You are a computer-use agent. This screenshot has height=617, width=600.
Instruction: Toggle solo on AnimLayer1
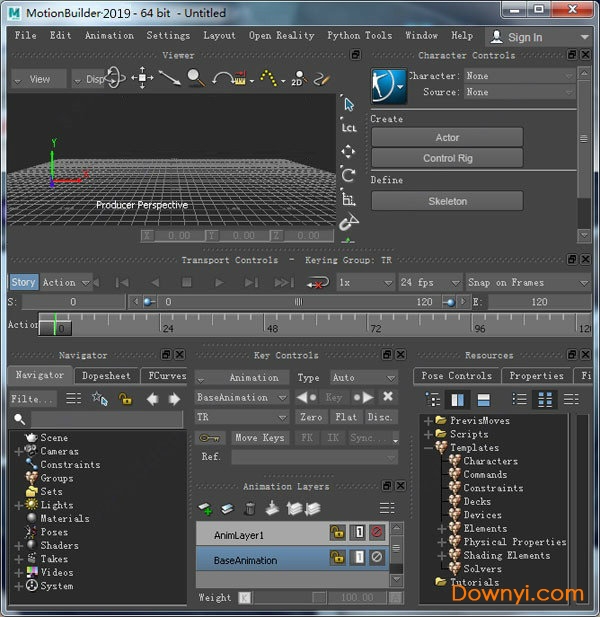358,532
